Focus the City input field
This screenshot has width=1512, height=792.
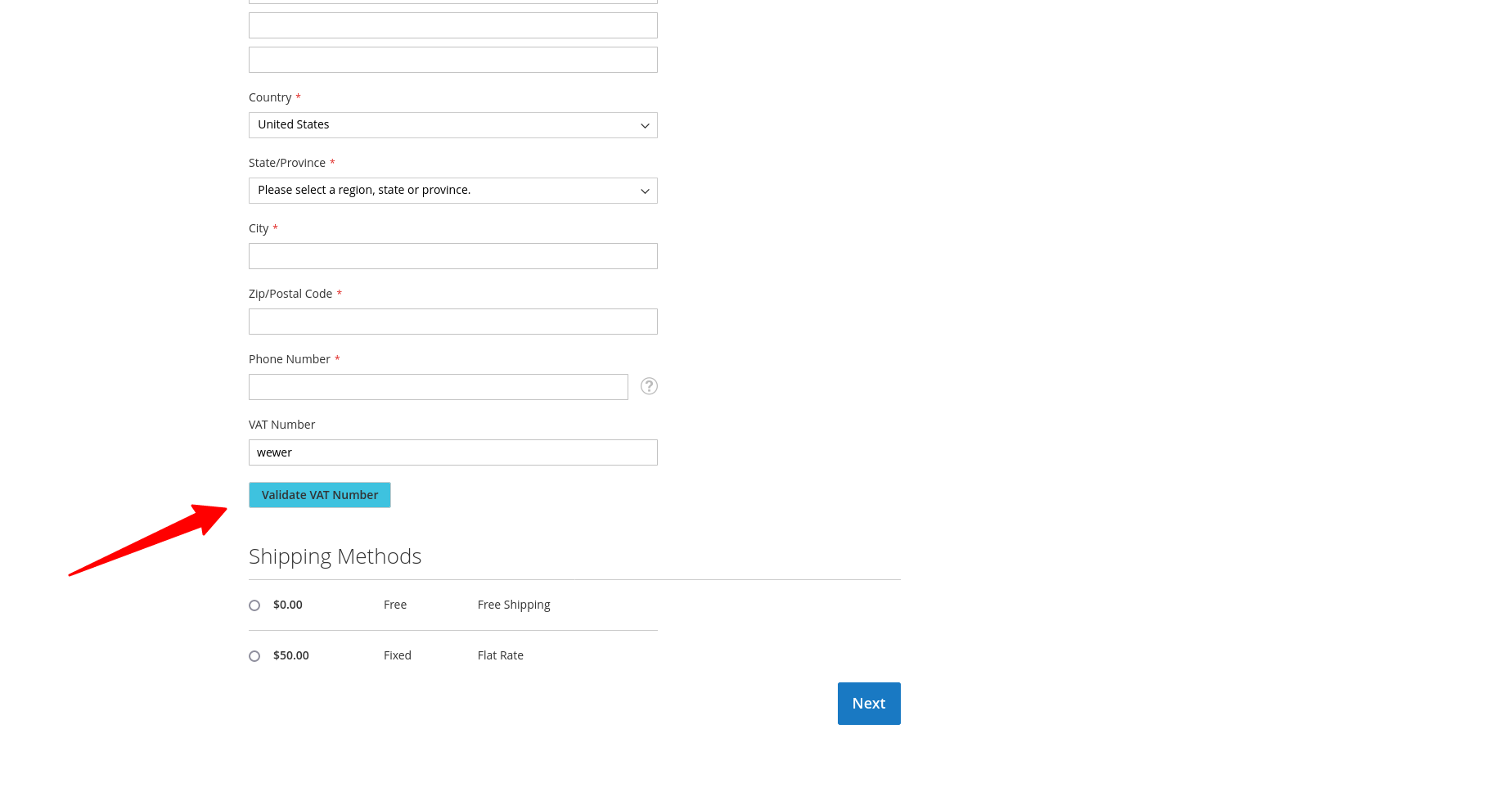click(x=452, y=256)
